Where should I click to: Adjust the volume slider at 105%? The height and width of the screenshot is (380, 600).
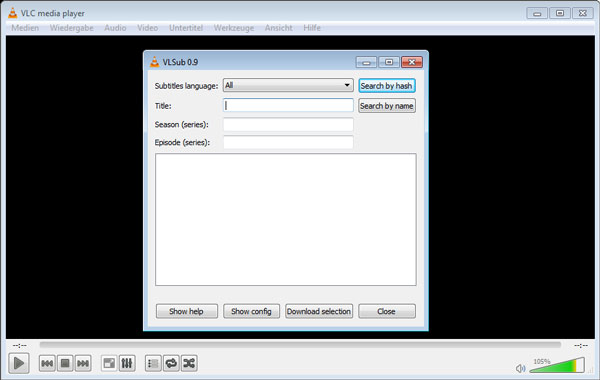click(558, 365)
